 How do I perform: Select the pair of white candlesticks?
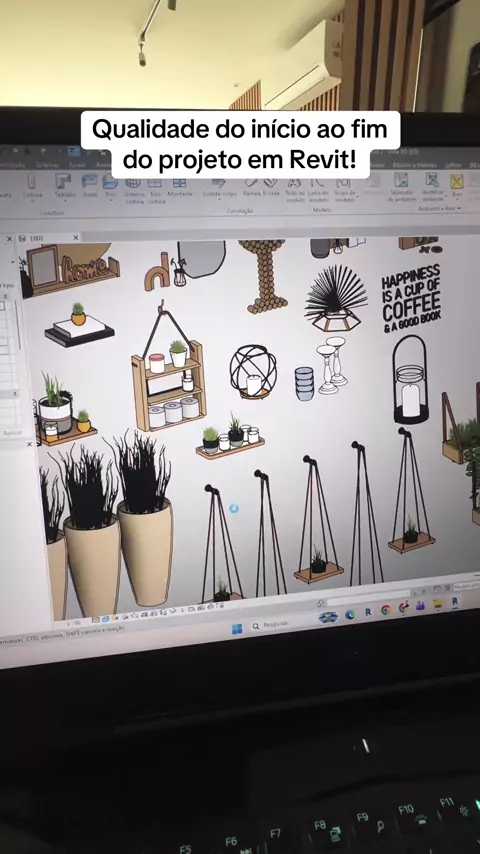coord(332,364)
